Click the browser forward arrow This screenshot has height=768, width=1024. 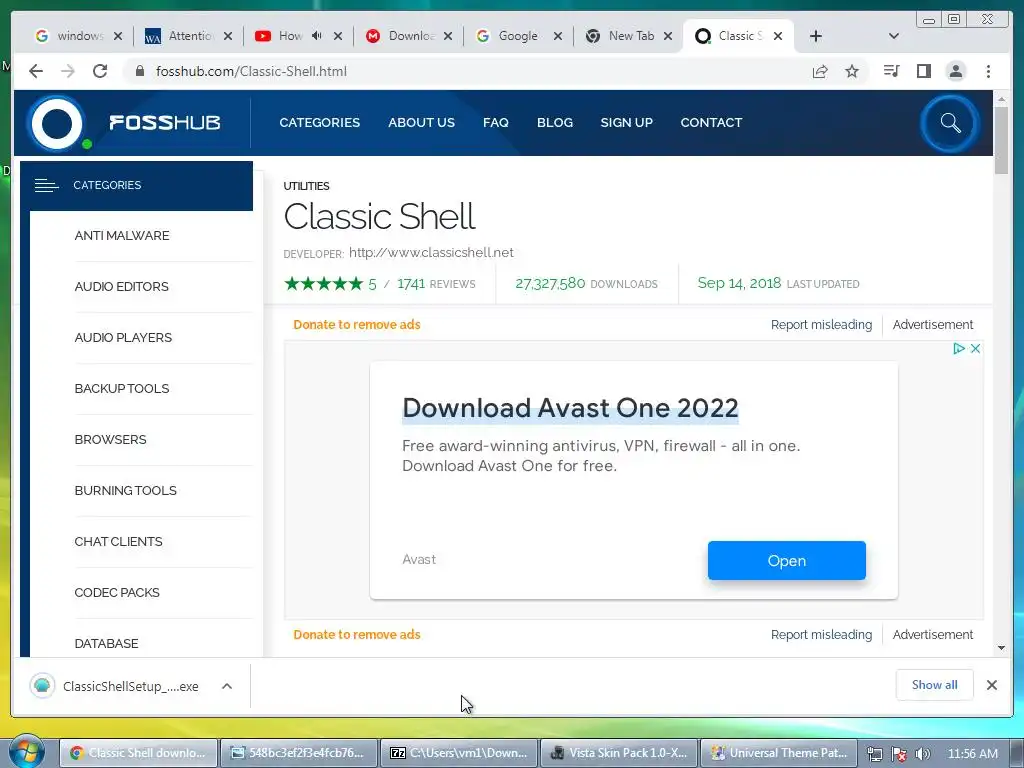(68, 71)
